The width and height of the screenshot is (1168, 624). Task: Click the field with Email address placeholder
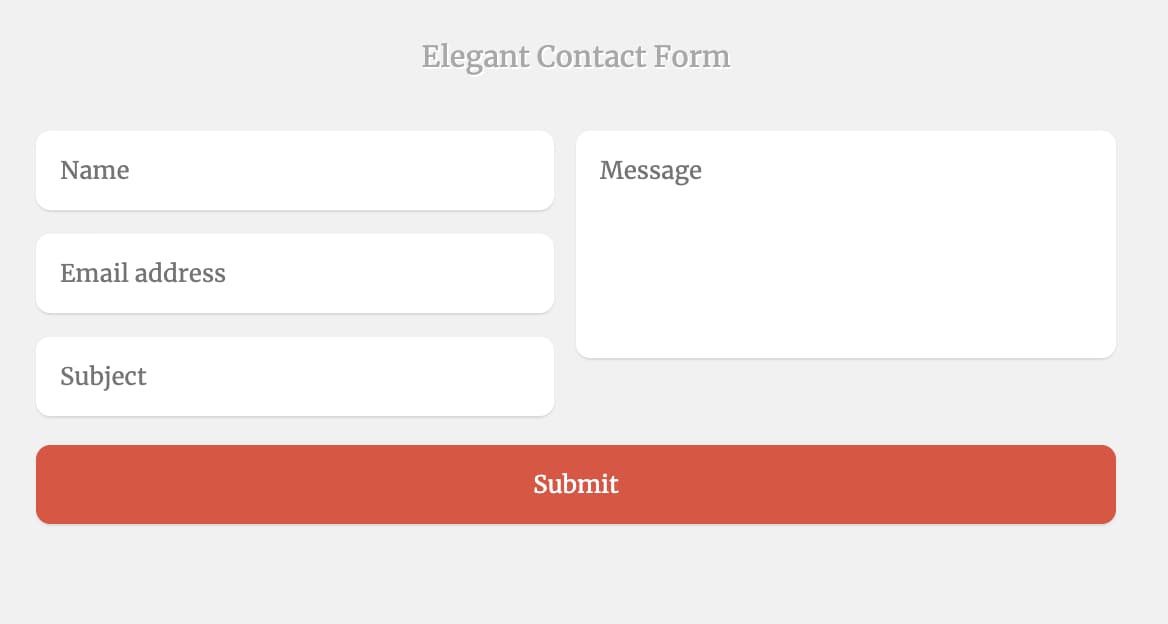(295, 273)
